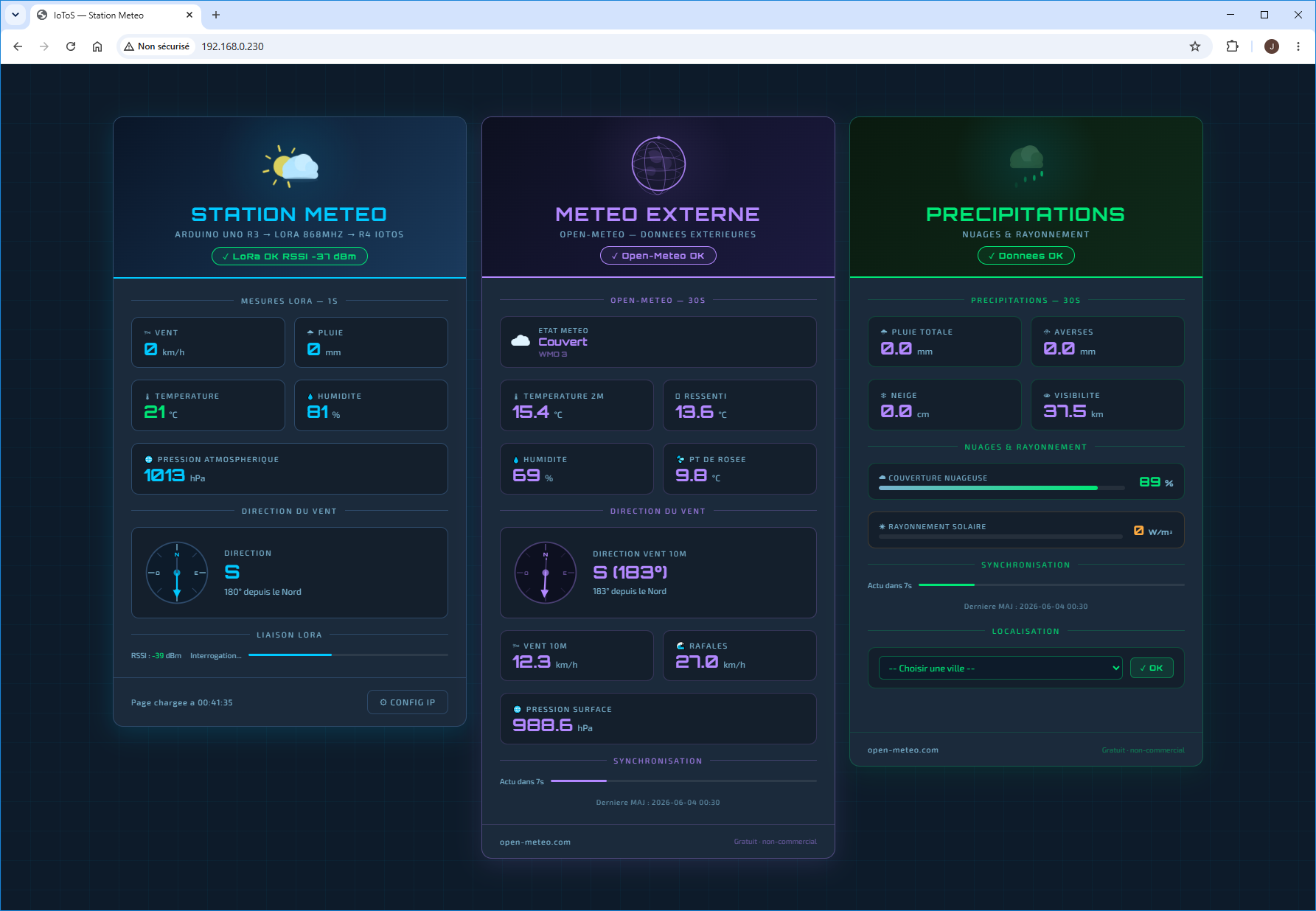Click the Meteo Externe synchronisation progress bar

tap(683, 781)
